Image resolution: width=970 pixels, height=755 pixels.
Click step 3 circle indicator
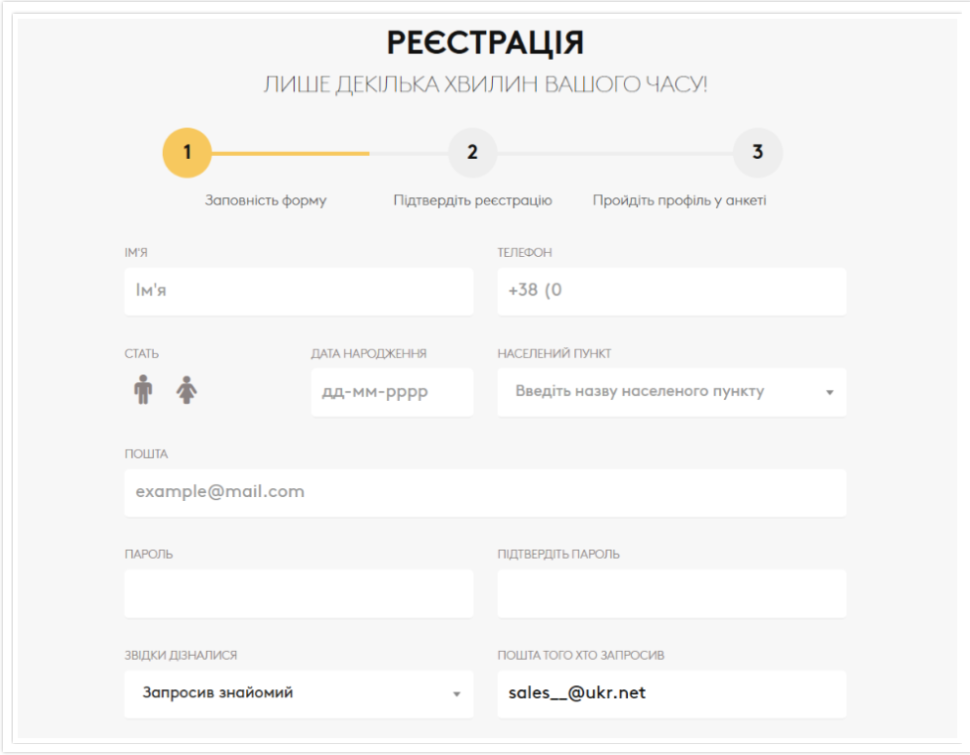(x=757, y=153)
